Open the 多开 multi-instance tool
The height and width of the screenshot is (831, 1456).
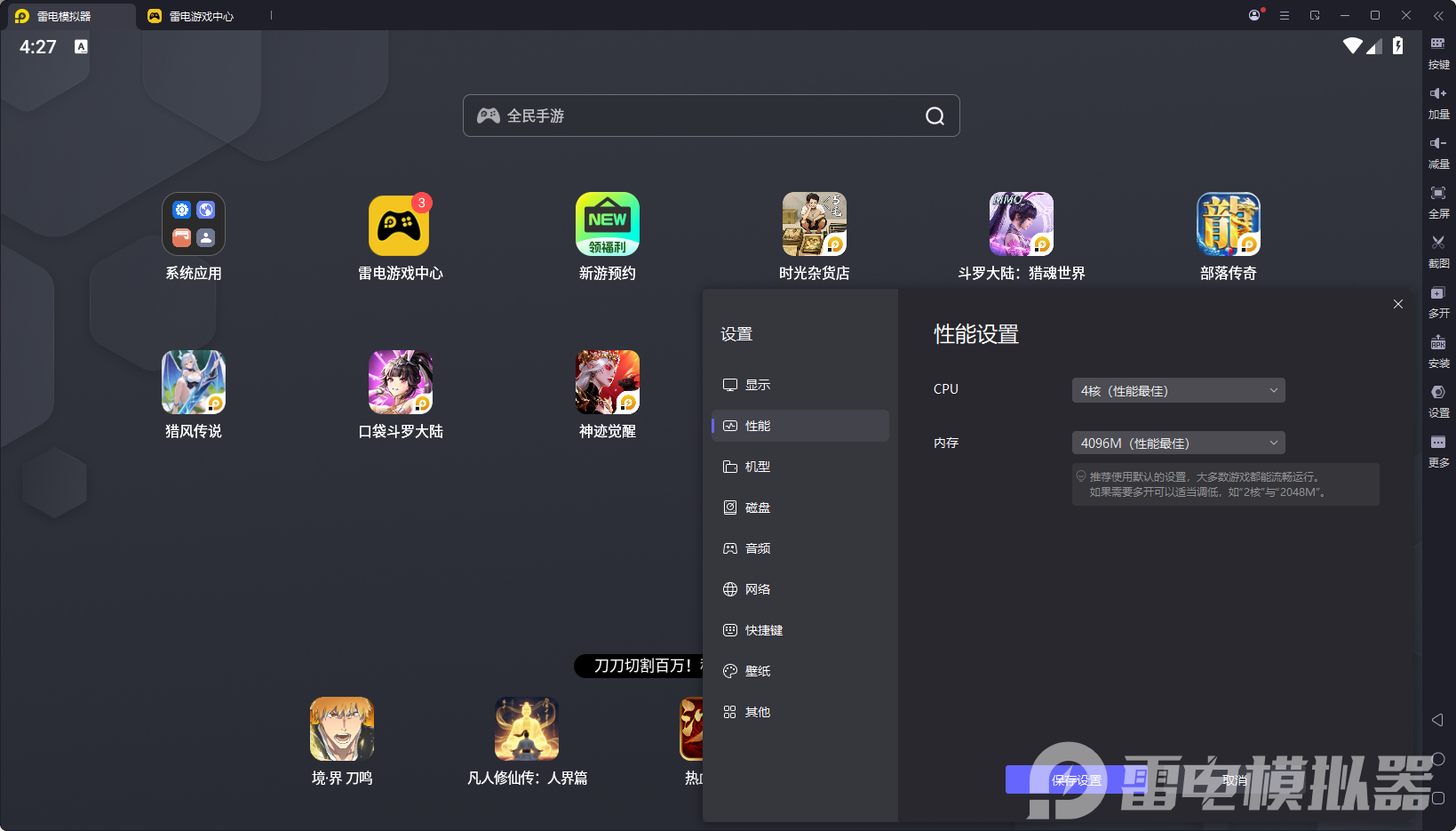tap(1438, 302)
